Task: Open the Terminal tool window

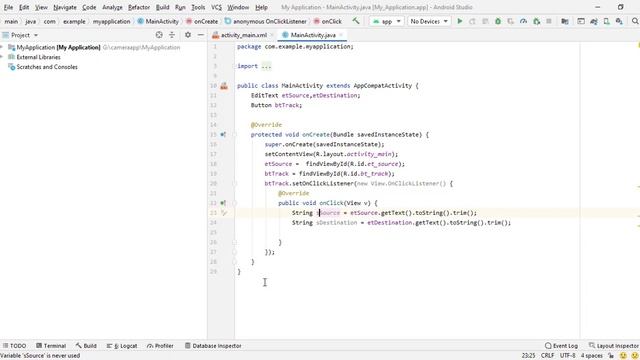Action: coord(51,346)
